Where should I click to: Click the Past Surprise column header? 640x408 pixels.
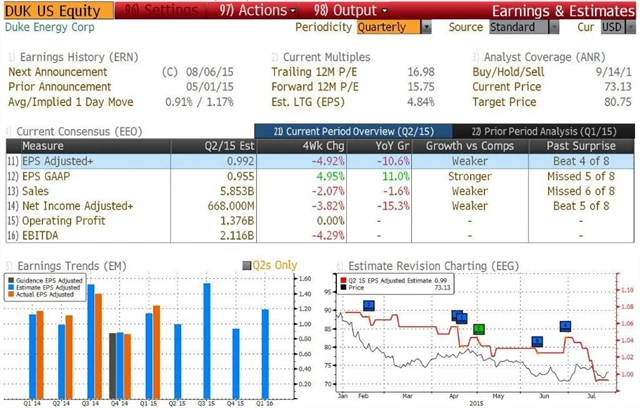(x=581, y=146)
